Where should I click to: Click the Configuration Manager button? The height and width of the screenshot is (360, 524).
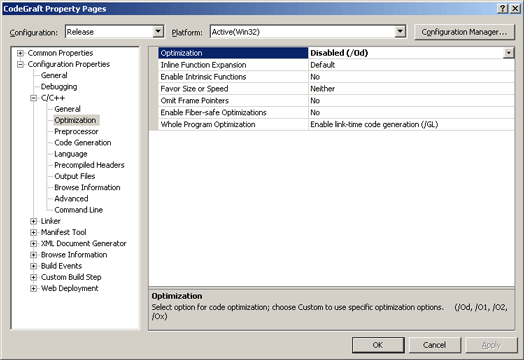click(464, 32)
